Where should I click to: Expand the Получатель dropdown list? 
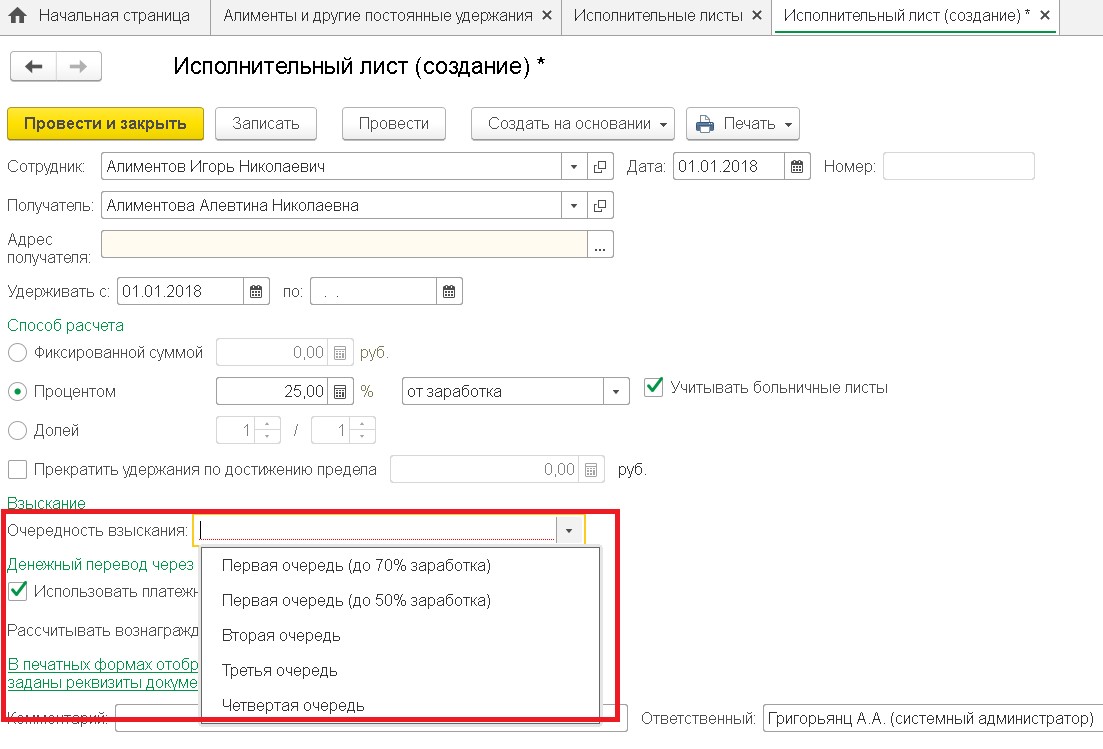[574, 205]
